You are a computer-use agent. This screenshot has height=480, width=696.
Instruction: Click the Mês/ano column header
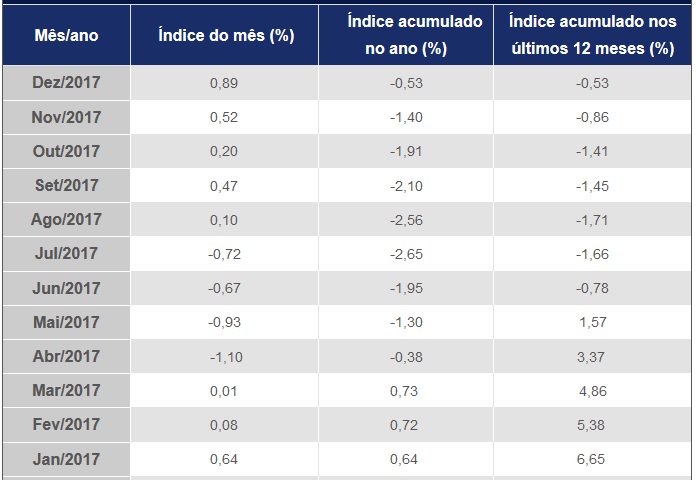coord(67,35)
